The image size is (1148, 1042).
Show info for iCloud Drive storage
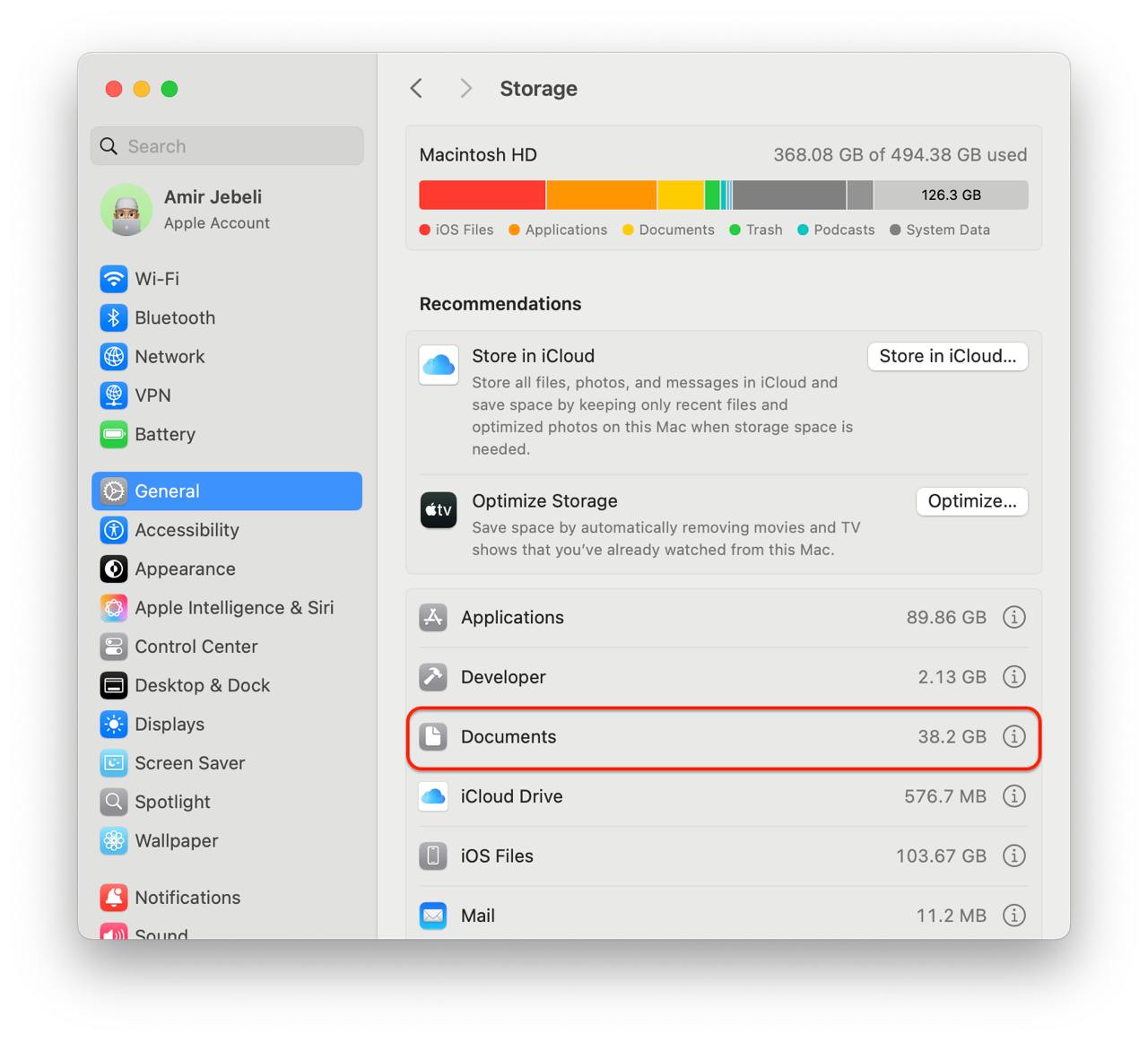click(1014, 796)
